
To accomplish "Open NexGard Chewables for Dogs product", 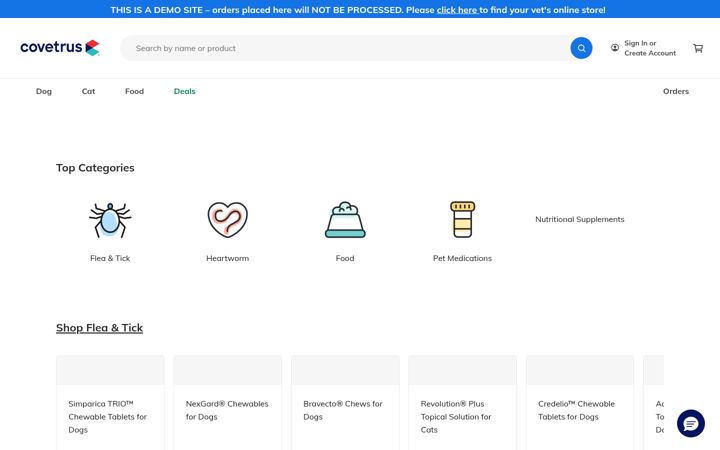I will coord(227,411).
